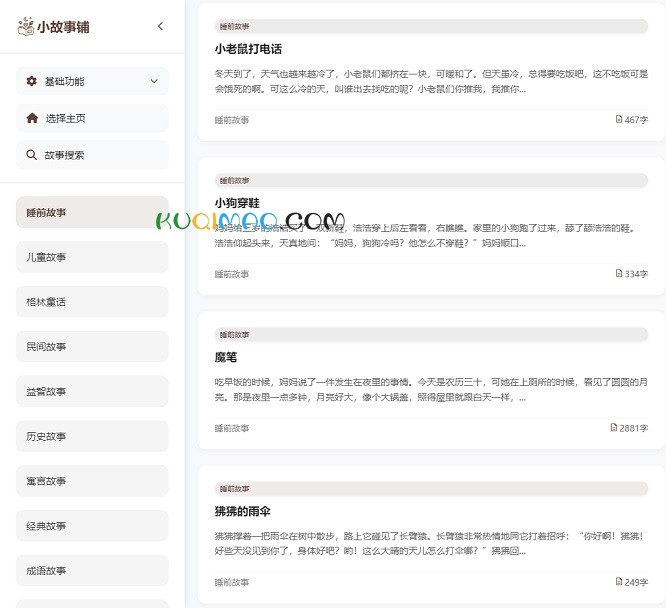Screen dimensions: 666x608
Task: Click the footer 睡前故事 label in 狒狒的雨伞 card
Action: (x=231, y=583)
